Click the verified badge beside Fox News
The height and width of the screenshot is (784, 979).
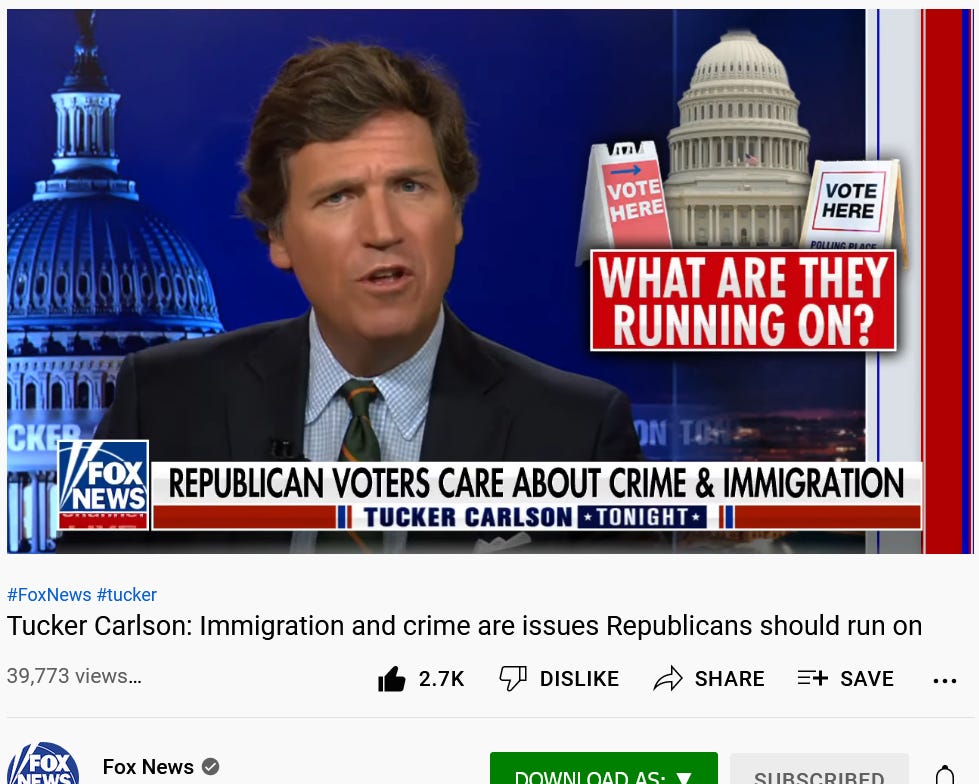point(210,767)
